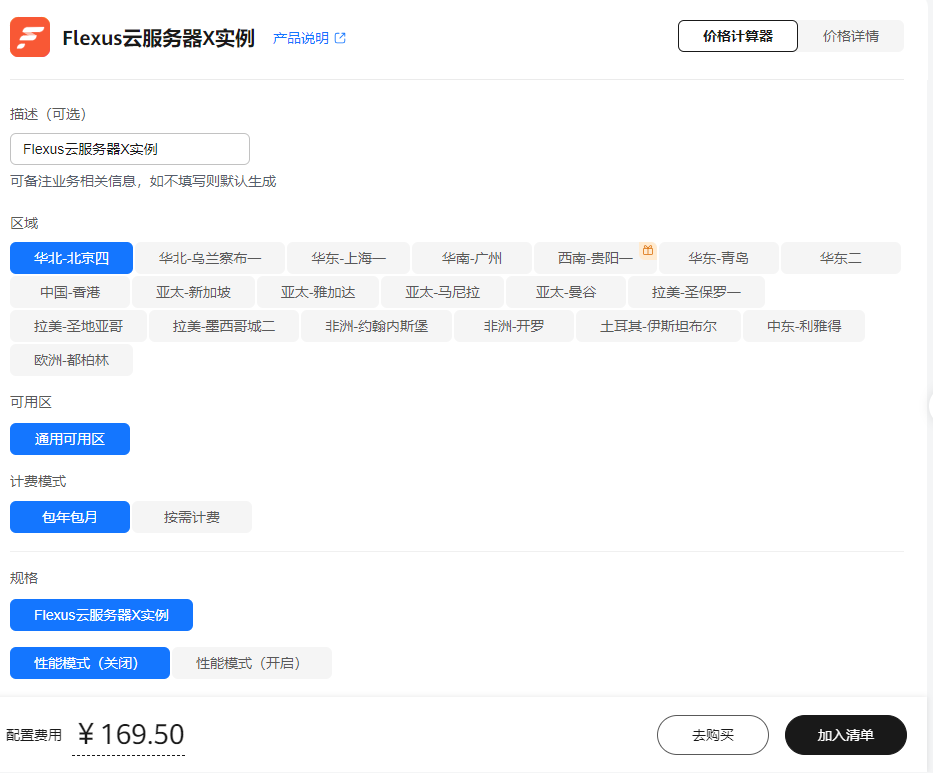Pick the 非洲-开罗 region
This screenshot has height=773, width=933.
[x=514, y=326]
